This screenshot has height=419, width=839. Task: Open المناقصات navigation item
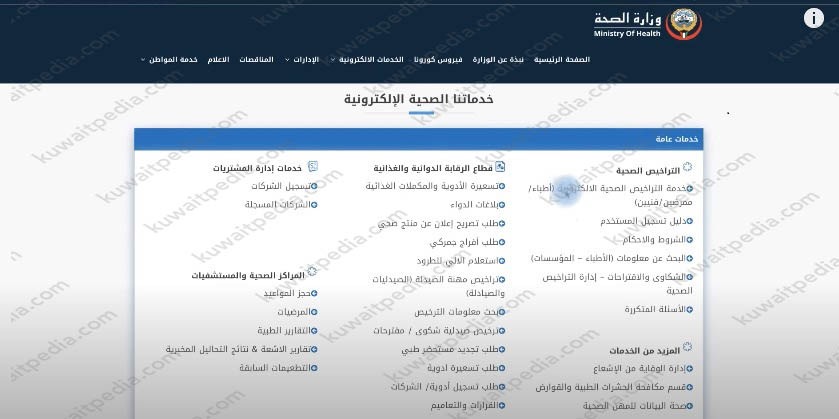256,59
